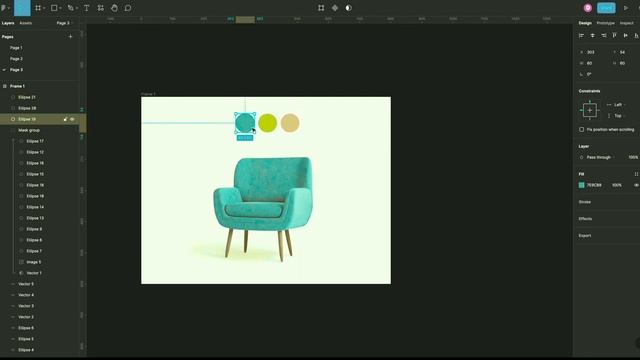Open the shape tools dropdown arrow
The width and height of the screenshot is (640, 360).
(60, 8)
